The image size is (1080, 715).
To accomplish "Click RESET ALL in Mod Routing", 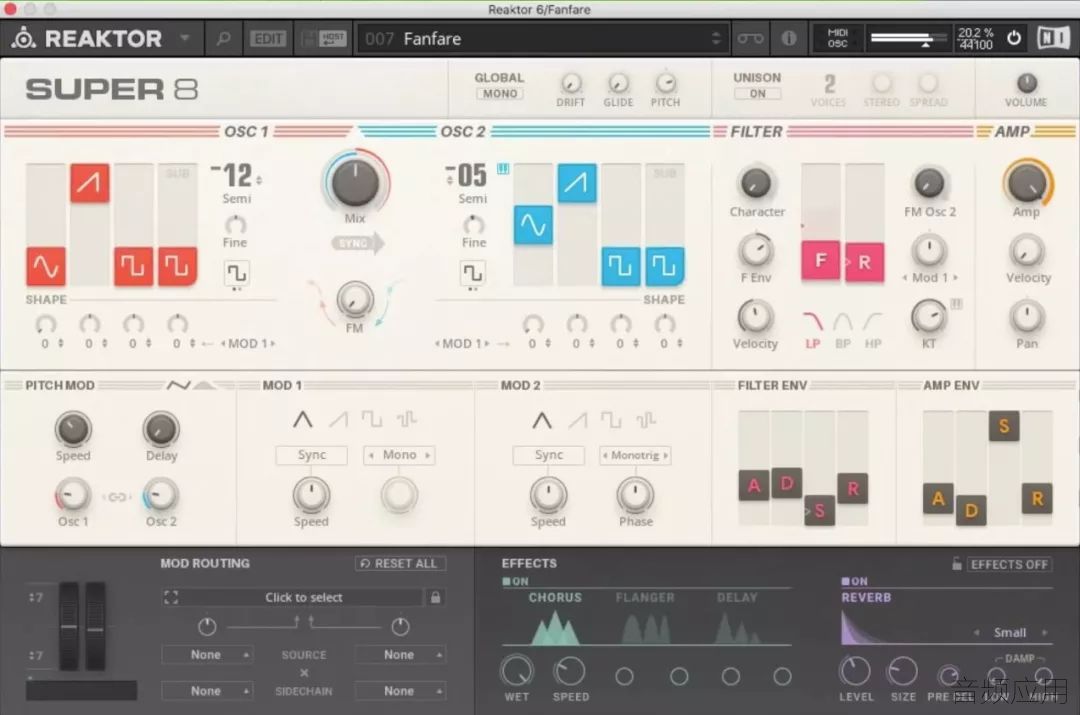I will point(400,563).
